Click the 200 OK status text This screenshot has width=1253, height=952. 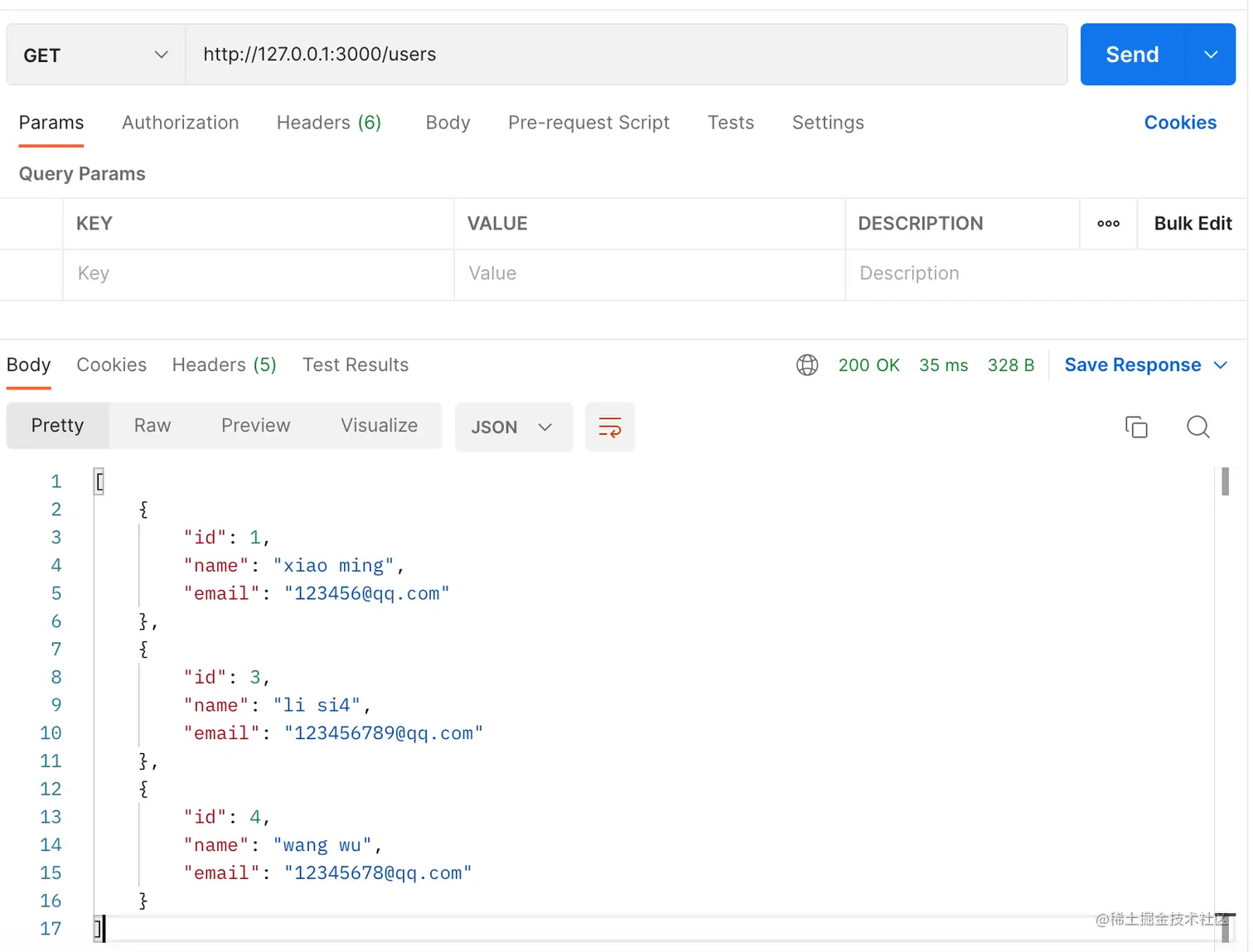[868, 365]
